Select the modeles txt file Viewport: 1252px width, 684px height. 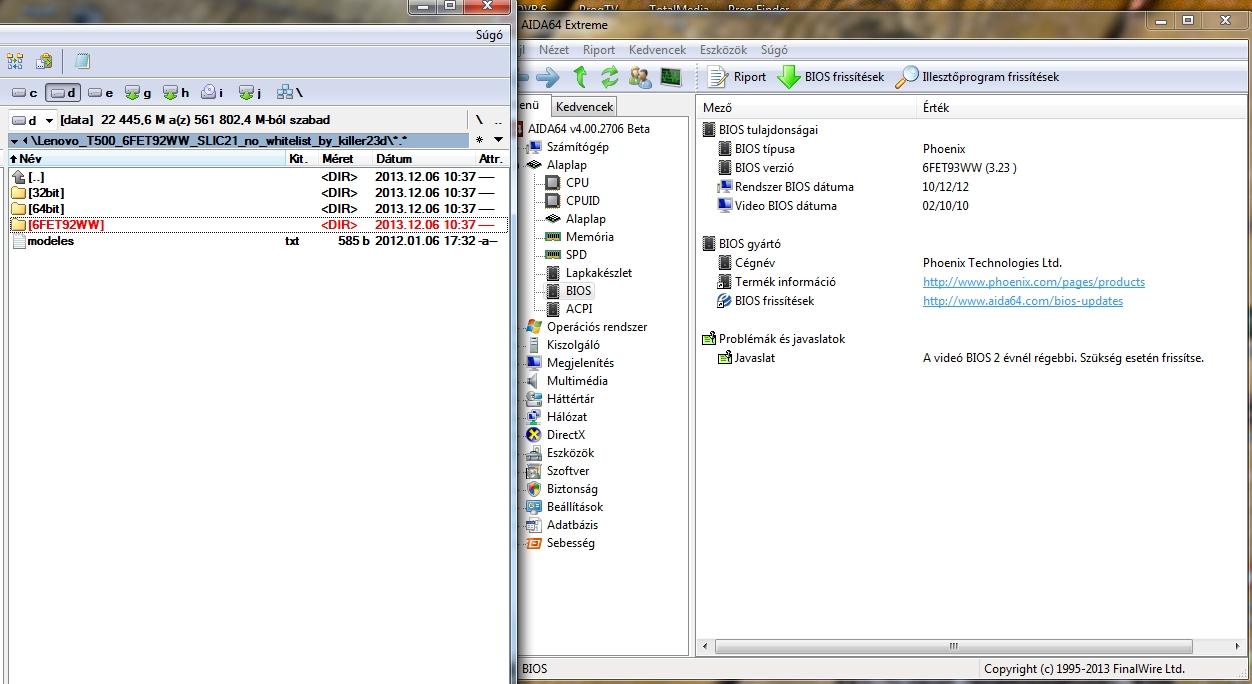point(258,241)
